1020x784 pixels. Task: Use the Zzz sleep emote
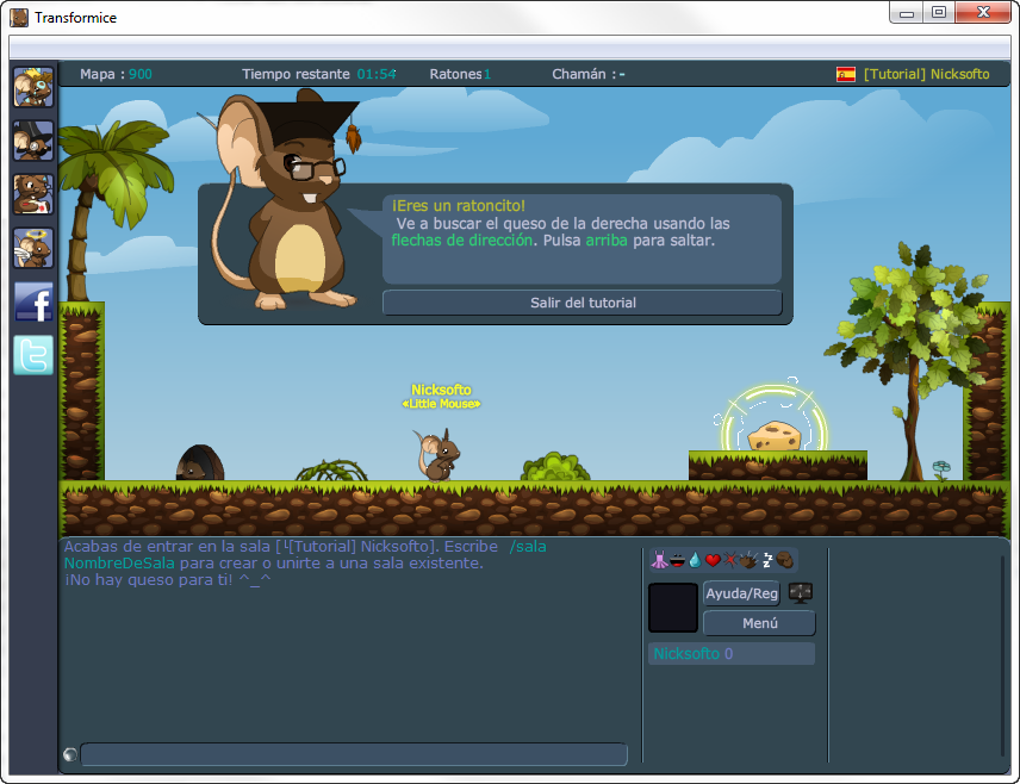click(x=768, y=560)
